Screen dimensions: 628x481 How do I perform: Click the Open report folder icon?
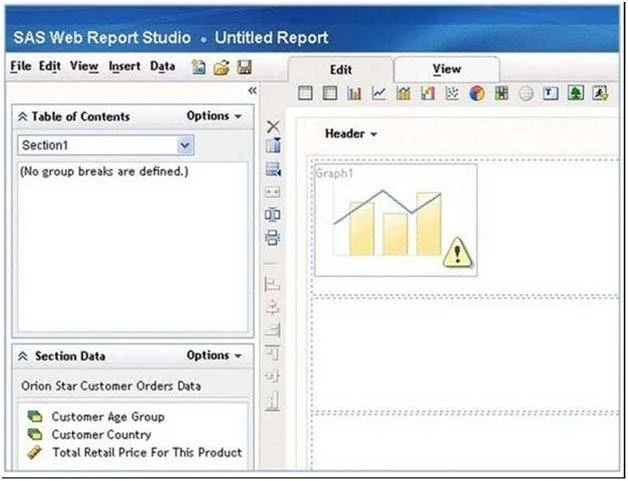pos(221,67)
